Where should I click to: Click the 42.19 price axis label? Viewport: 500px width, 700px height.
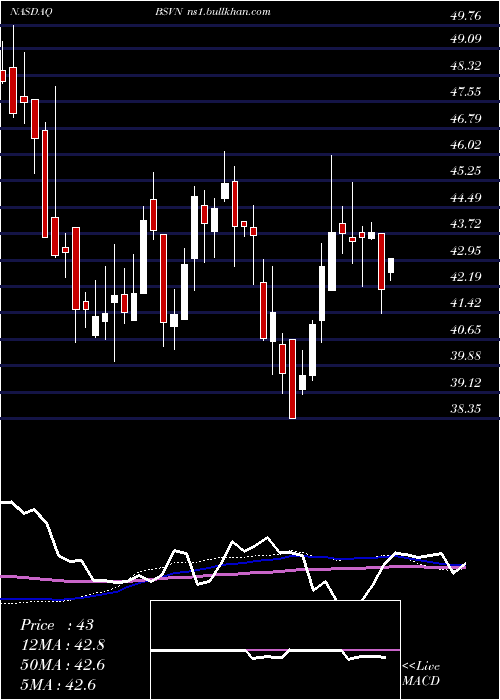click(x=466, y=277)
